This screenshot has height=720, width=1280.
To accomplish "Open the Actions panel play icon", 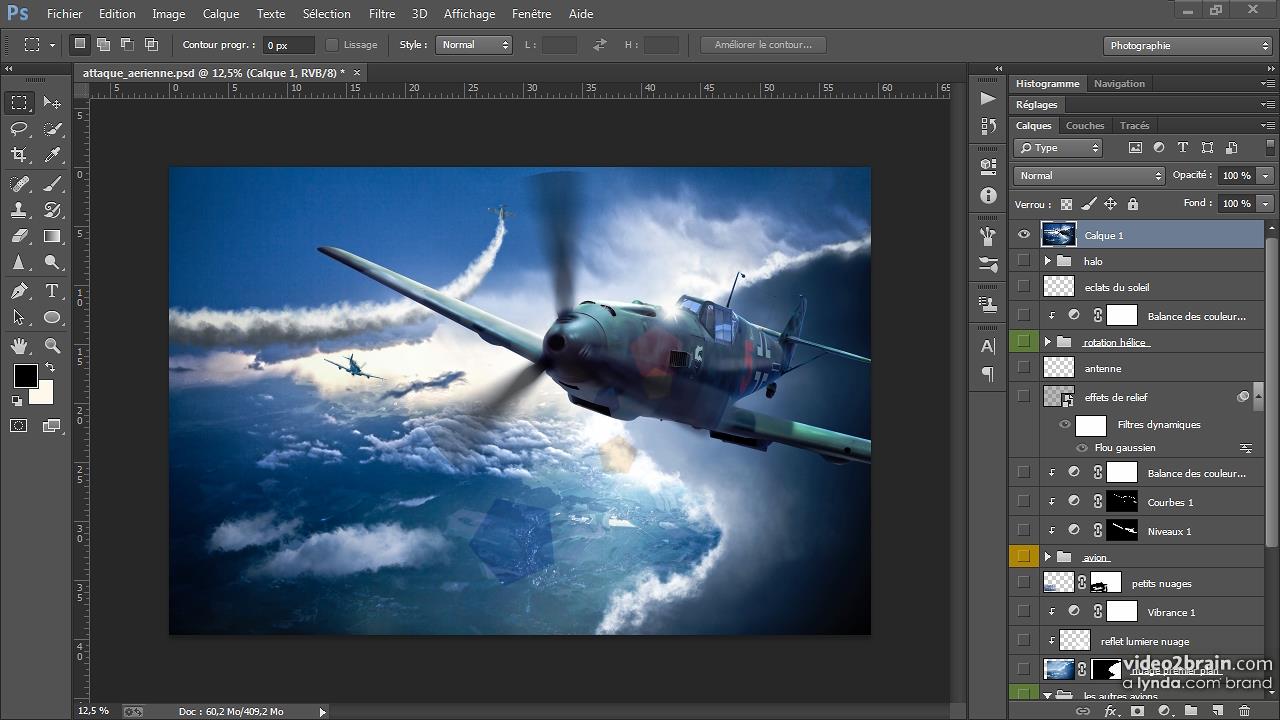I will [988, 98].
